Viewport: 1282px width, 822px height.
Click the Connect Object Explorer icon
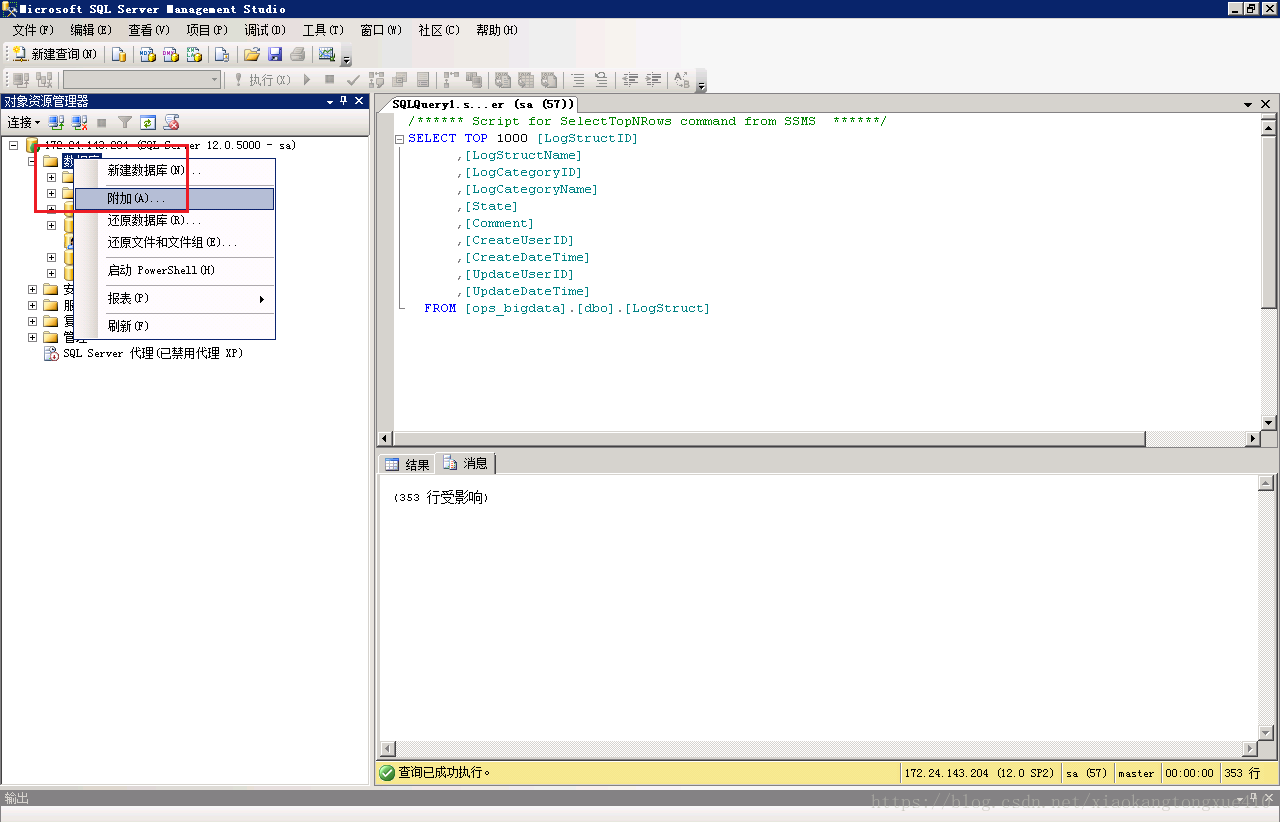click(57, 122)
